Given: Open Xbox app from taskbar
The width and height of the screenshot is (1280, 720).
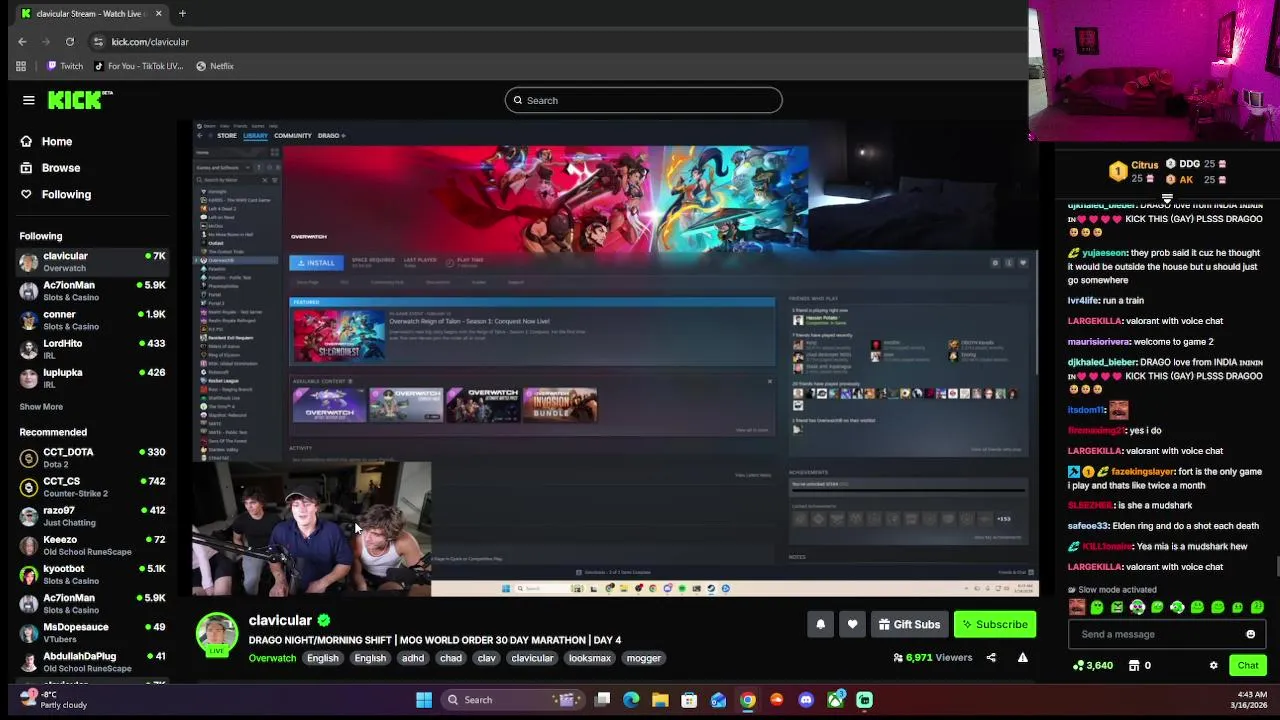Looking at the screenshot, I should 835,700.
